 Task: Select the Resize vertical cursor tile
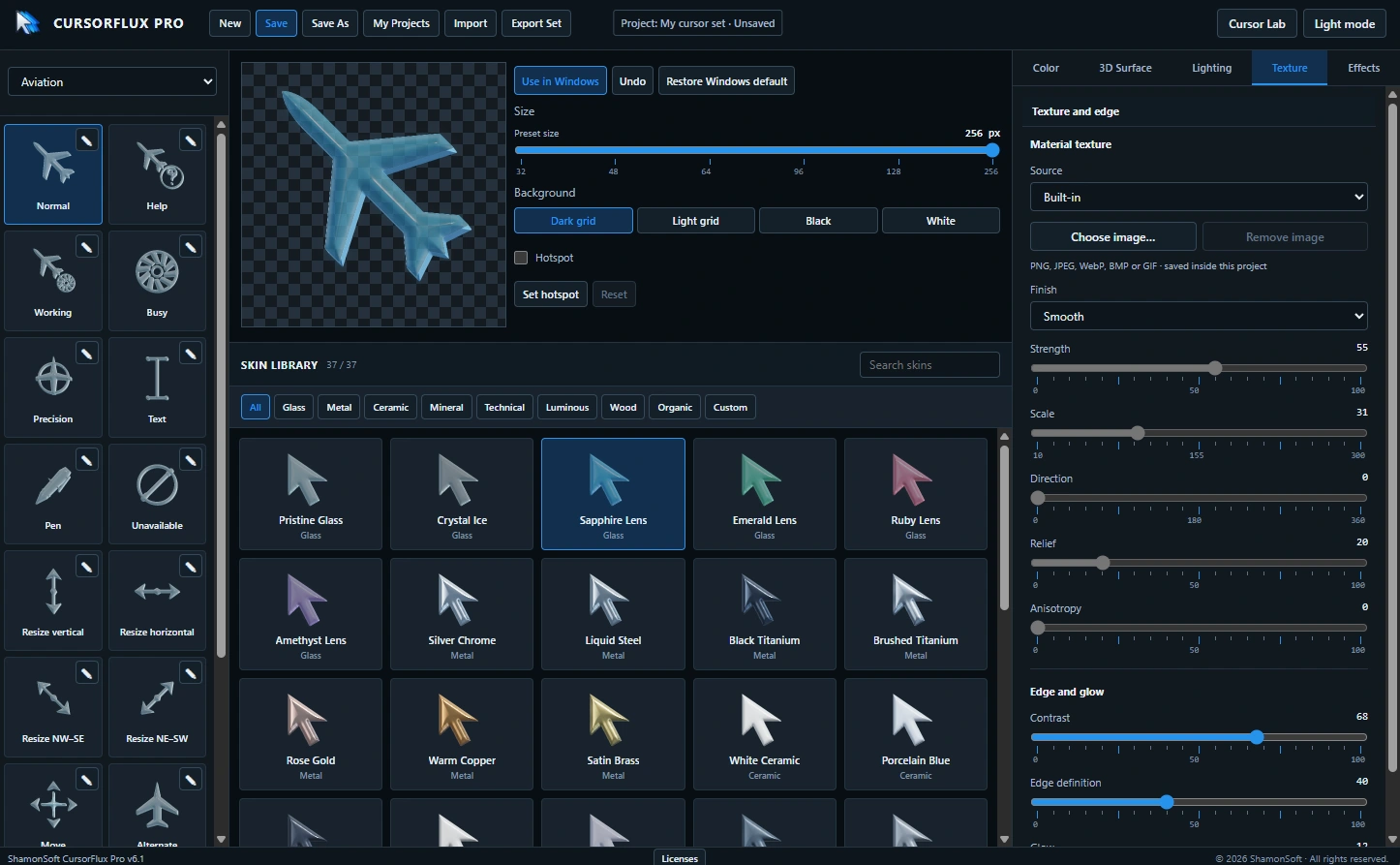click(x=53, y=601)
